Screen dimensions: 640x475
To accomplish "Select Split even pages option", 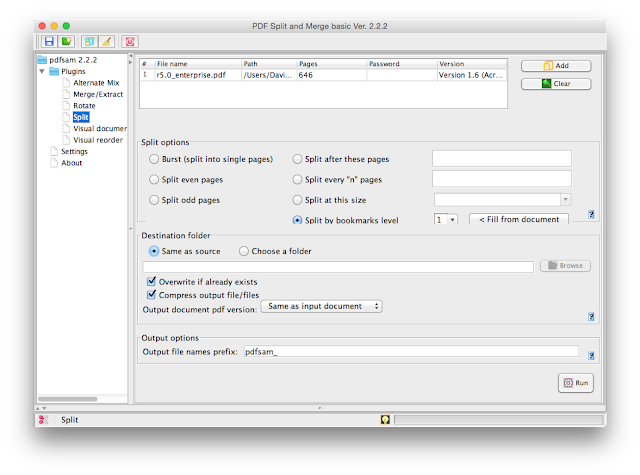I will [154, 180].
